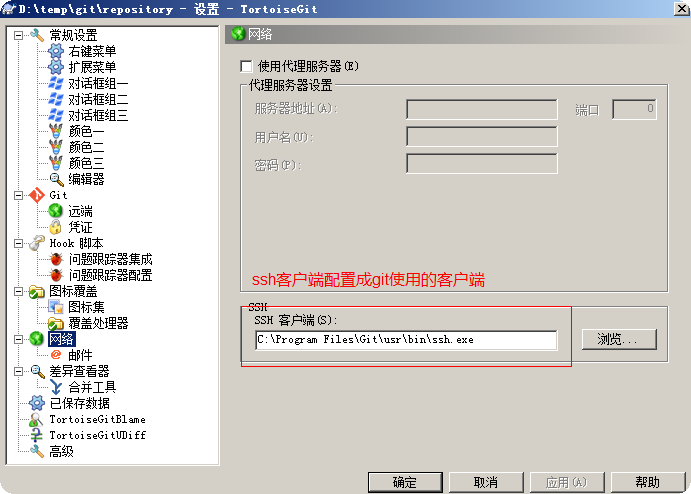Enable the 使用代理服务器 checkbox
The height and width of the screenshot is (494, 691).
pyautogui.click(x=246, y=67)
